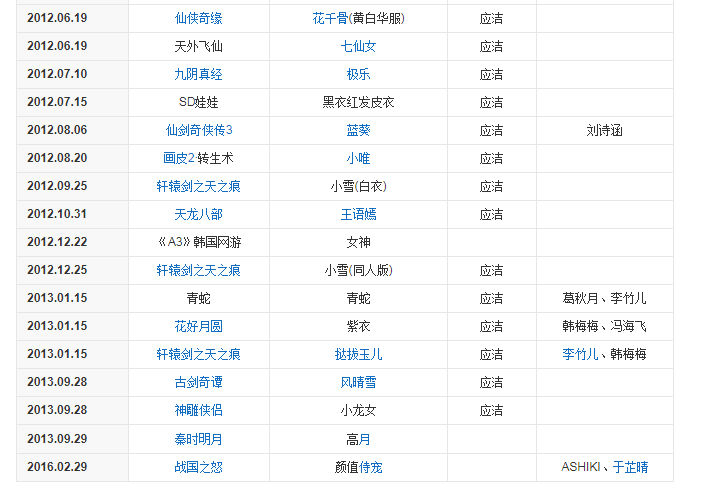The width and height of the screenshot is (706, 504).
Task: Click the 极乐 link
Action: [358, 74]
